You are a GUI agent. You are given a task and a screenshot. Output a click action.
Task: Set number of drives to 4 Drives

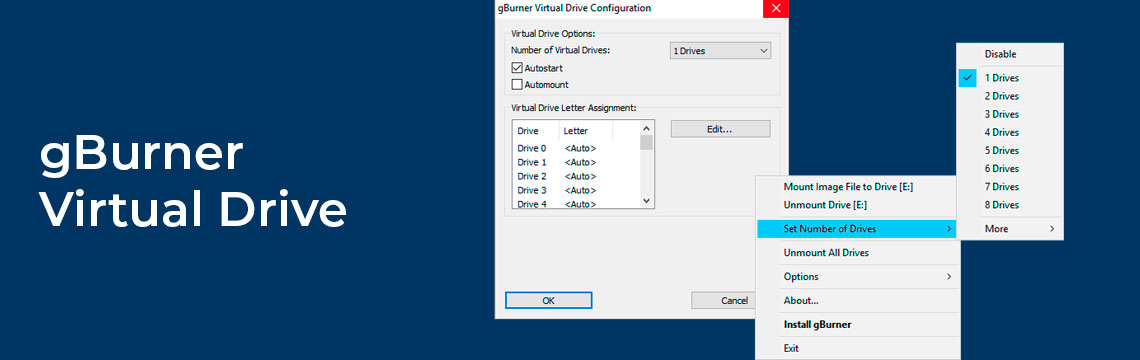(x=1010, y=132)
